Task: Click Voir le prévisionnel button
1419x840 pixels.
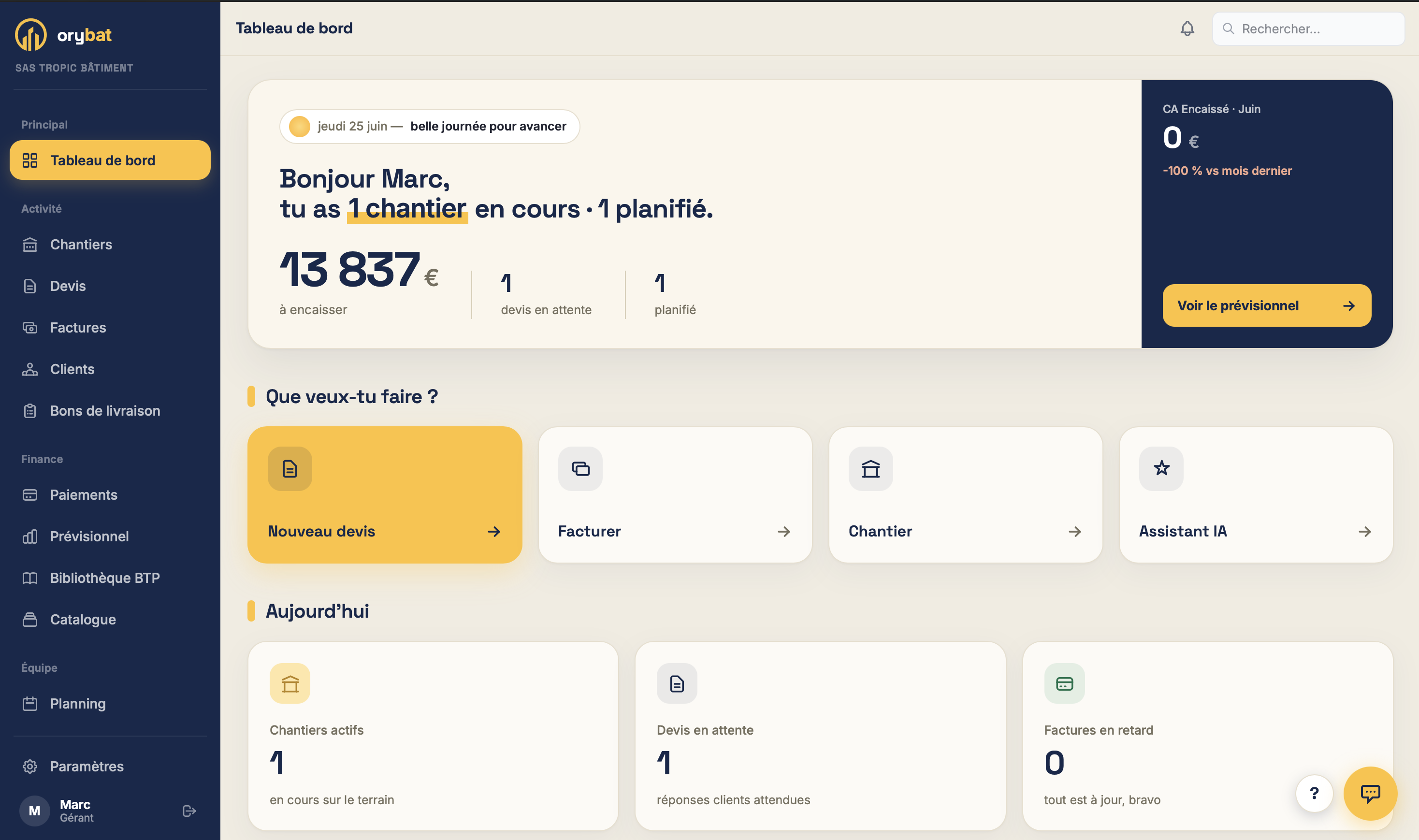Action: (x=1266, y=305)
